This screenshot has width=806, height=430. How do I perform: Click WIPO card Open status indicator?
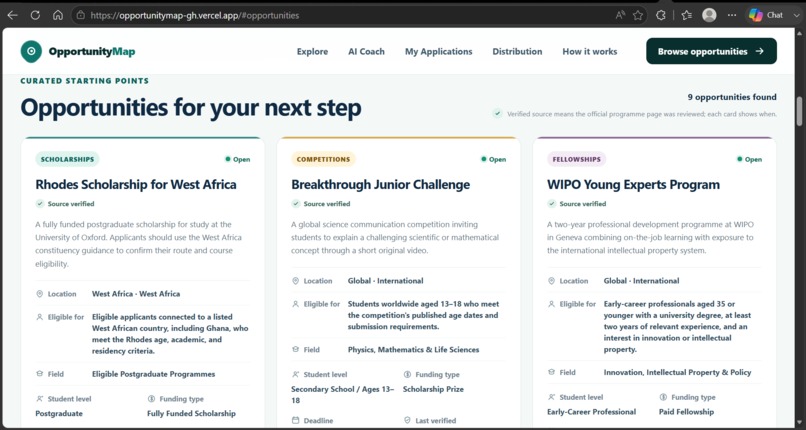749,159
